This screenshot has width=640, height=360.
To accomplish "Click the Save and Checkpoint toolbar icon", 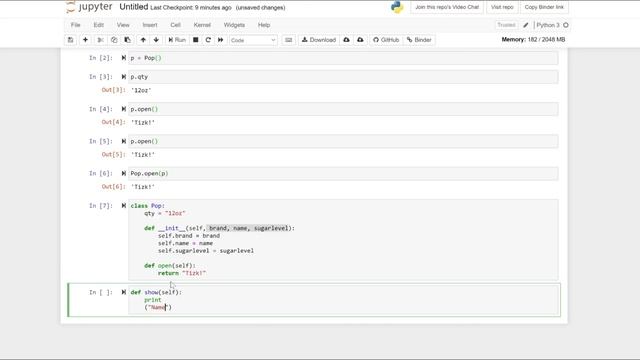I will 71,40.
